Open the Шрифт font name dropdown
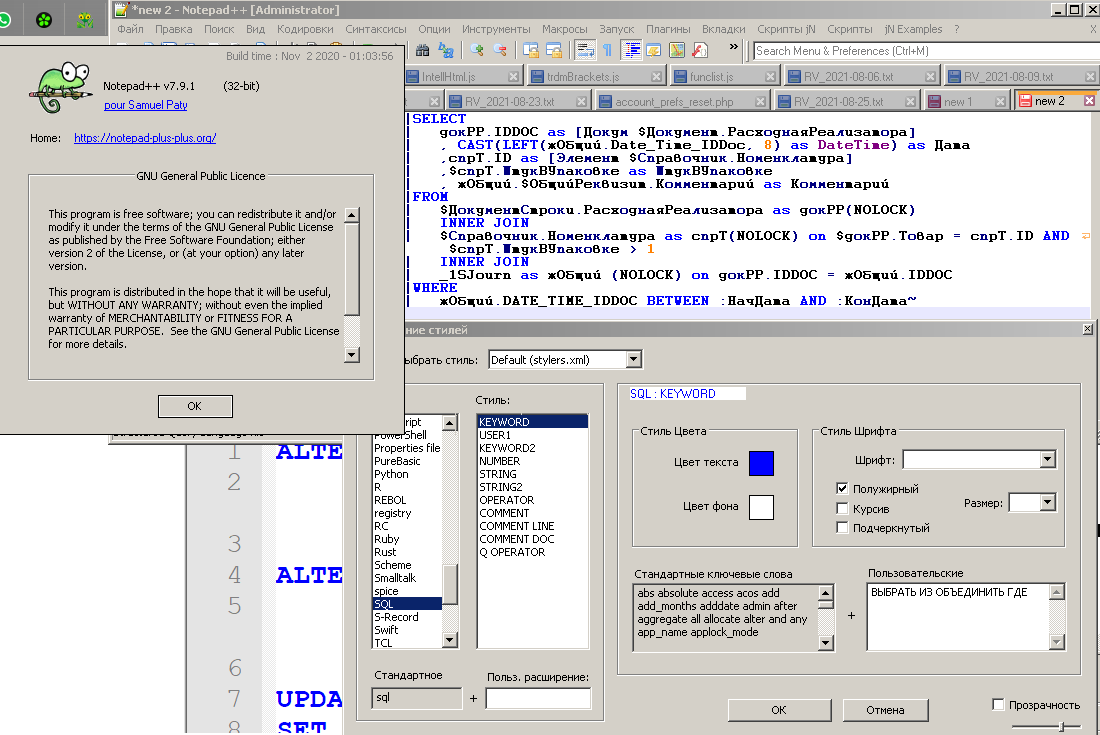The height and width of the screenshot is (735, 1100). [1047, 459]
